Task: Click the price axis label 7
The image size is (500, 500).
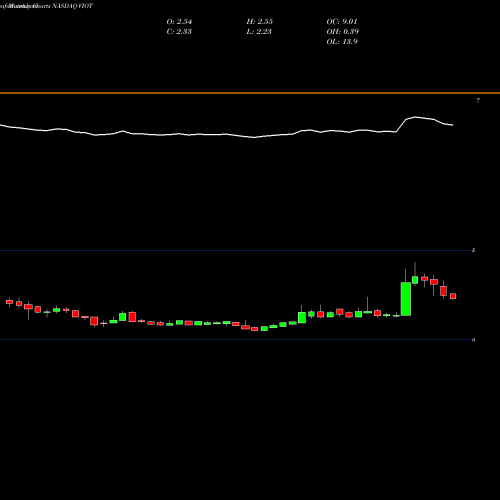Action: tap(478, 101)
